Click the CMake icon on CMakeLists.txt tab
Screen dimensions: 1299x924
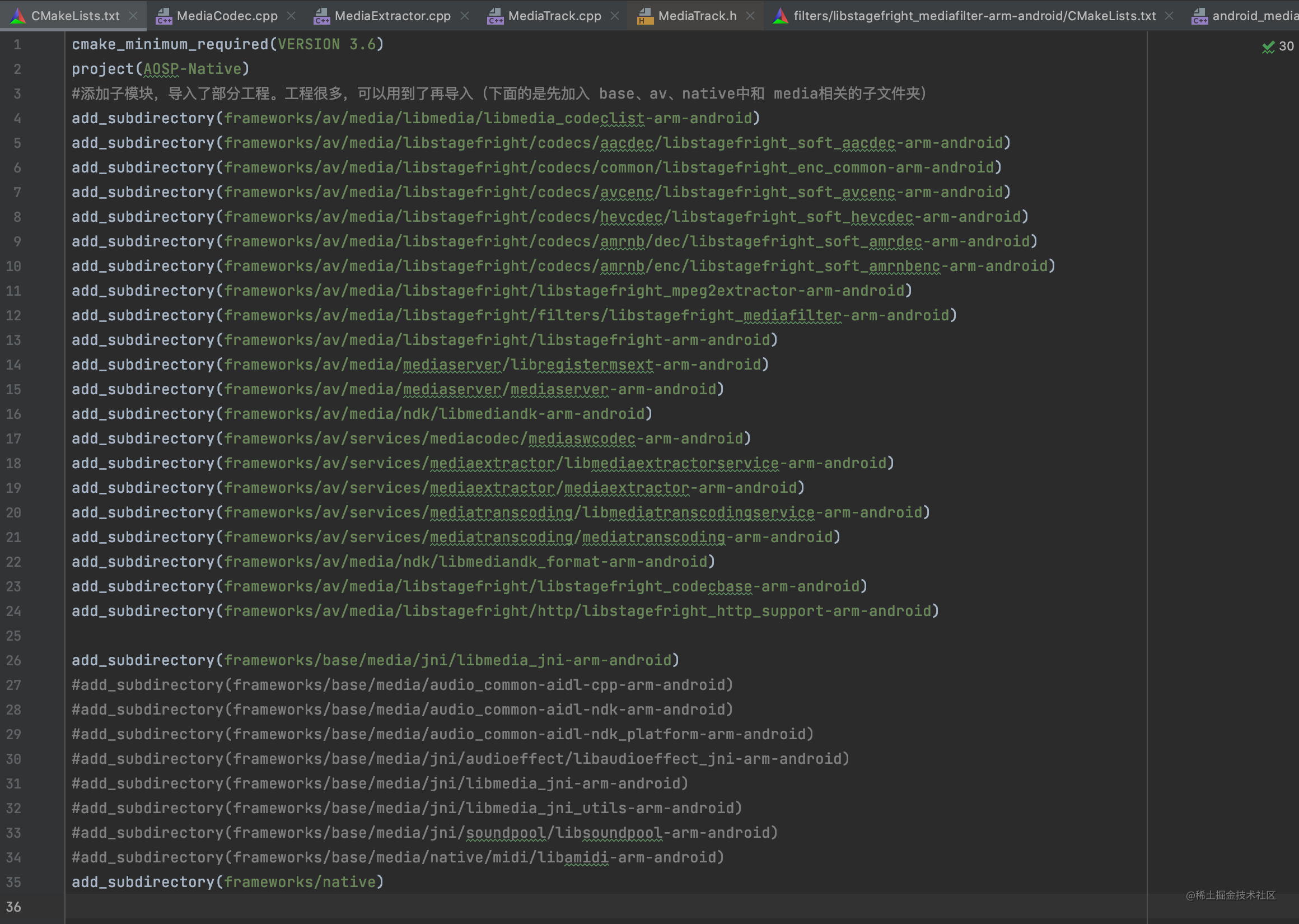pos(17,15)
